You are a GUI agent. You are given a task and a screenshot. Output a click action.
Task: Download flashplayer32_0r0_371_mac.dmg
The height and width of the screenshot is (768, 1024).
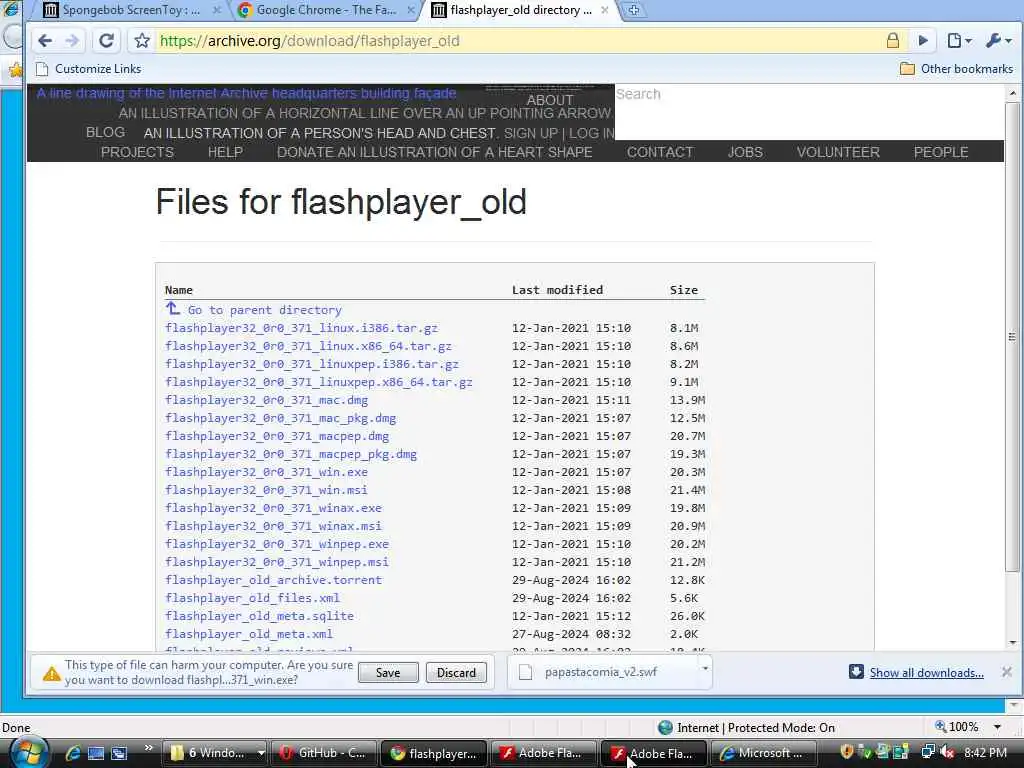tap(266, 400)
